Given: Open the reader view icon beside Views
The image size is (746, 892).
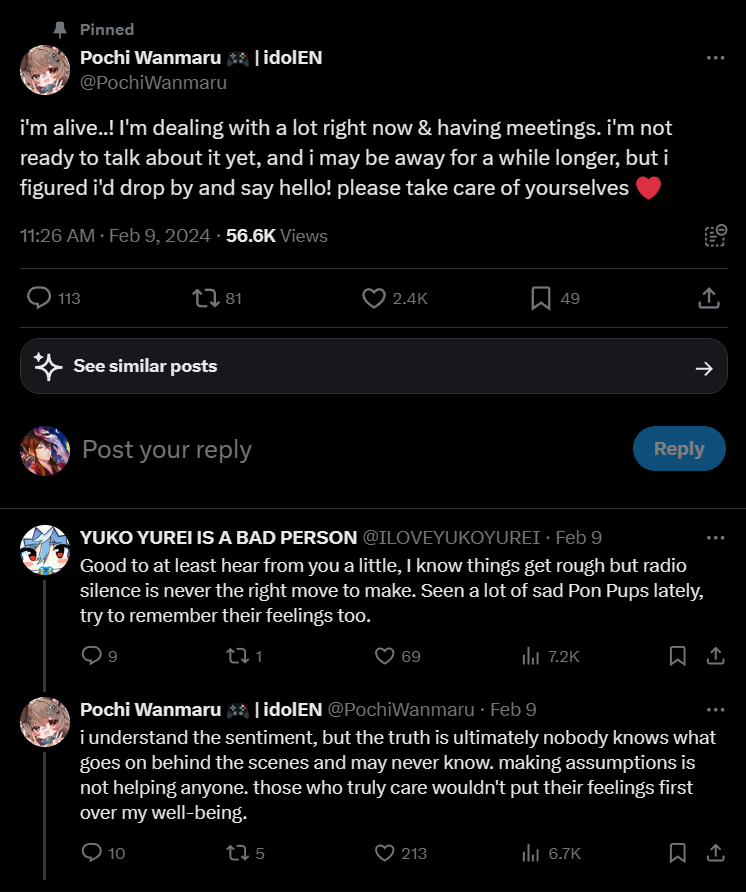Looking at the screenshot, I should (714, 236).
